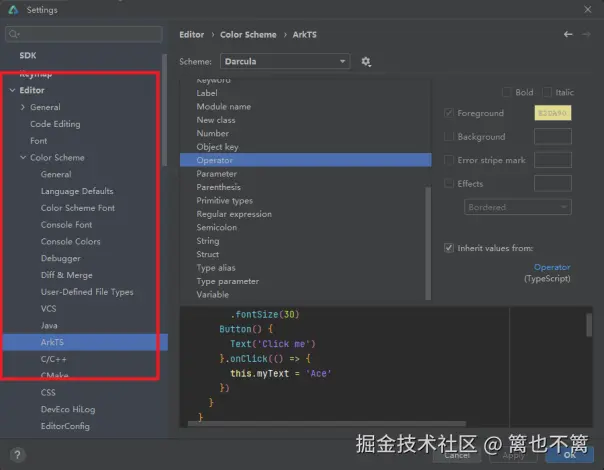This screenshot has width=604, height=470.
Task: Select Semicolon attribute
Action: (x=216, y=228)
